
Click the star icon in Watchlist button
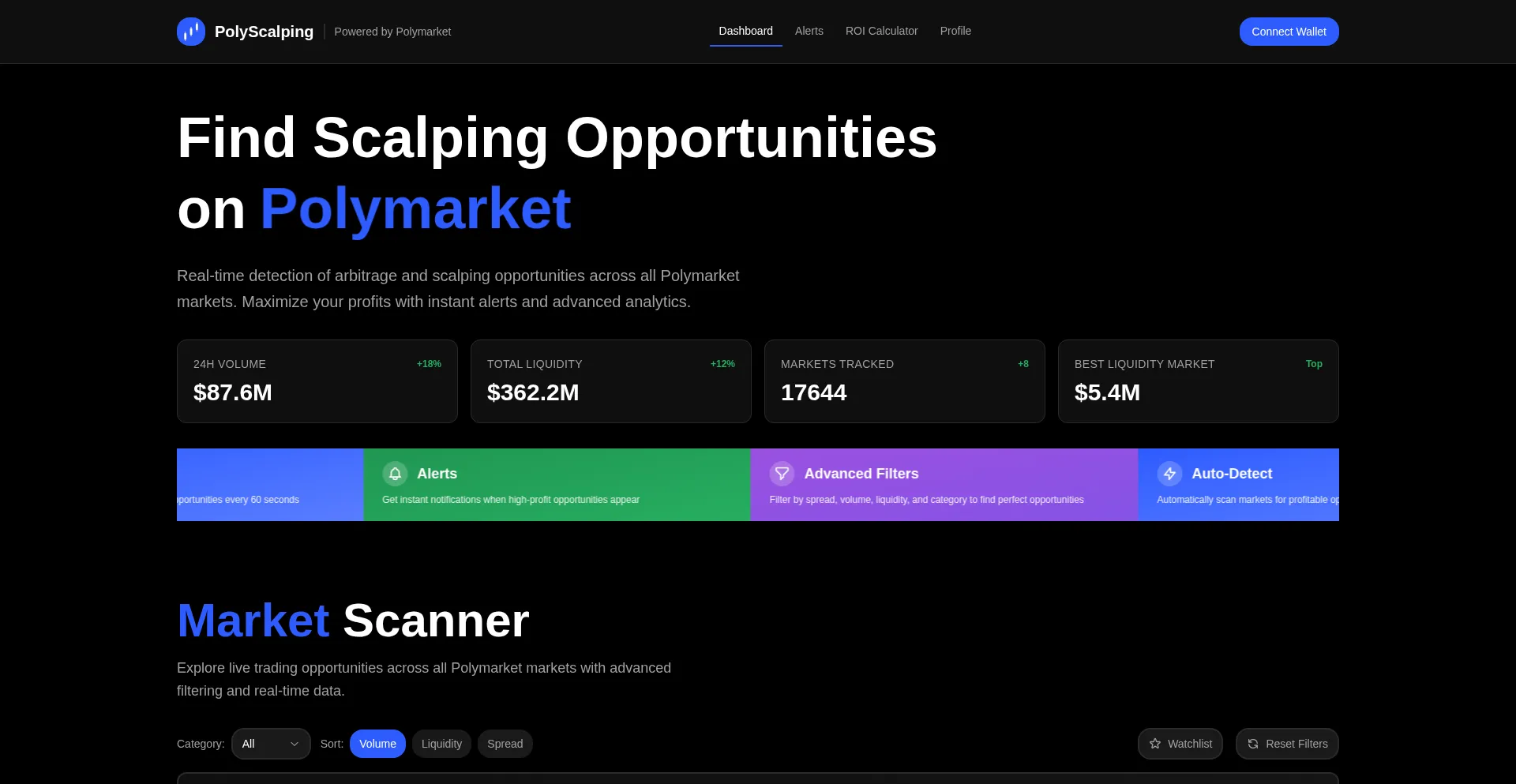[x=1155, y=744]
